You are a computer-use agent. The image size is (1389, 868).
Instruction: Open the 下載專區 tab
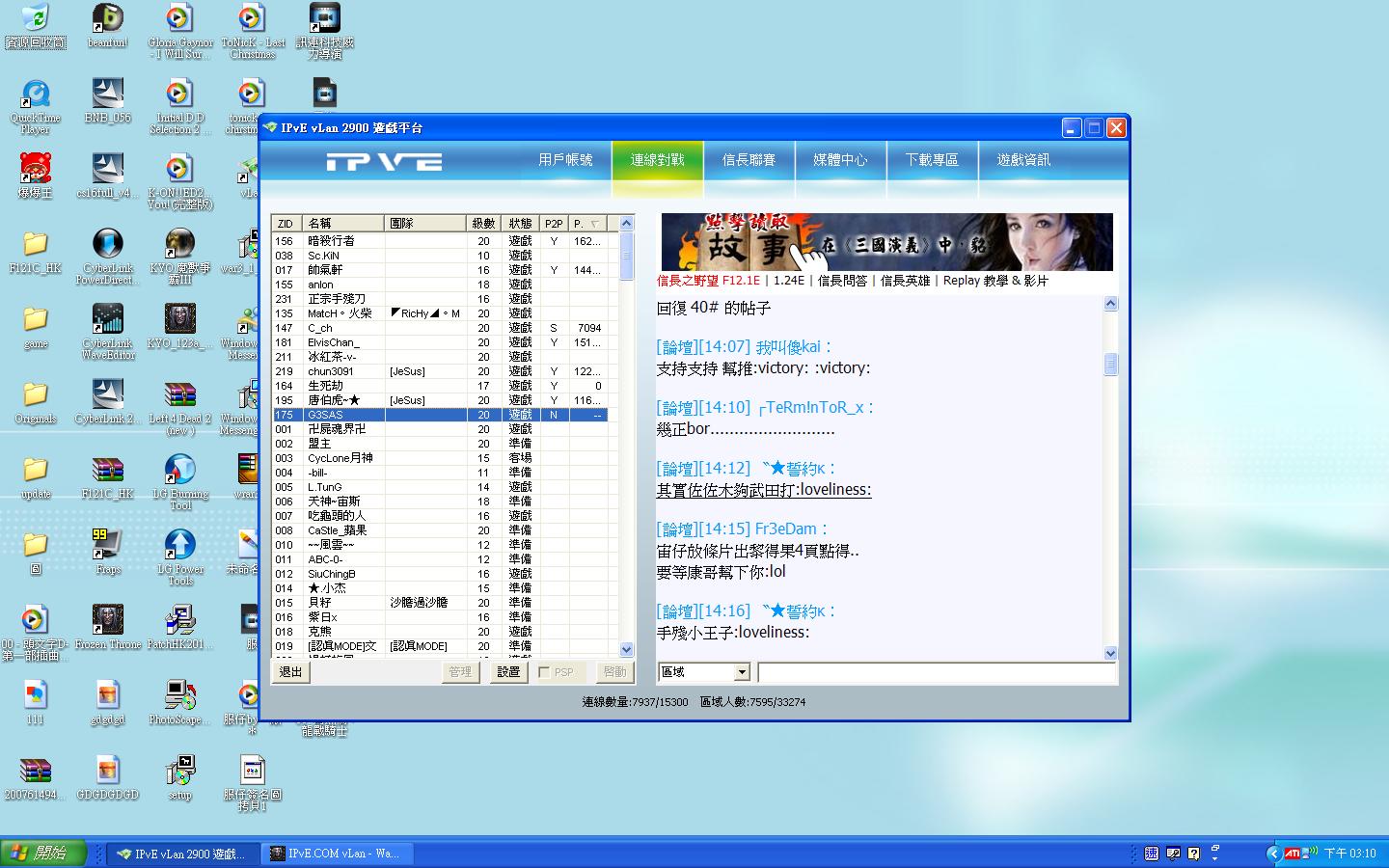(x=932, y=160)
